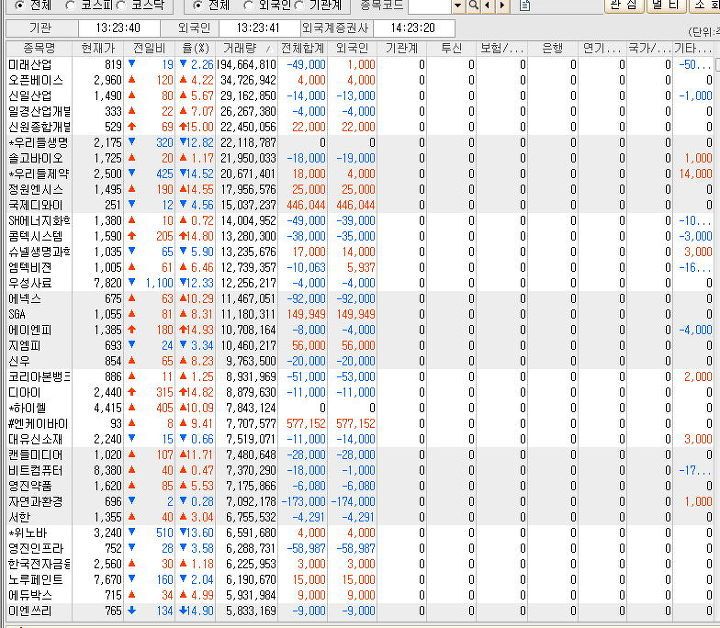Click the document icon in toolbar

pyautogui.click(x=525, y=6)
